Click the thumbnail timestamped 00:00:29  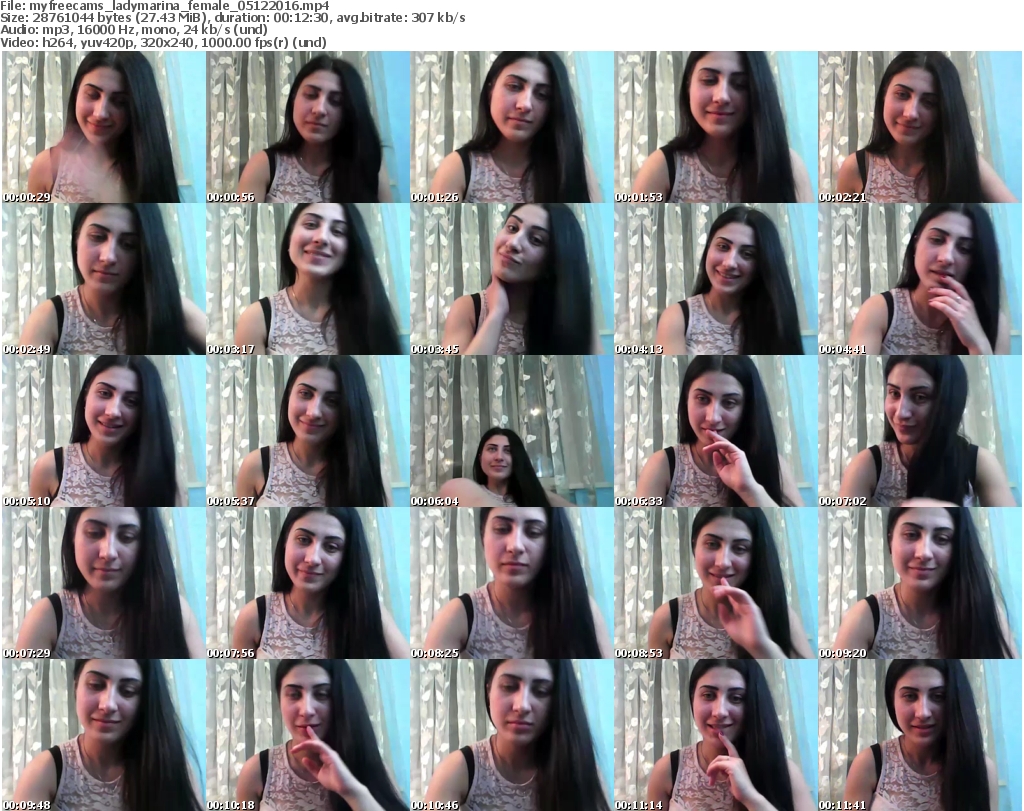point(103,128)
